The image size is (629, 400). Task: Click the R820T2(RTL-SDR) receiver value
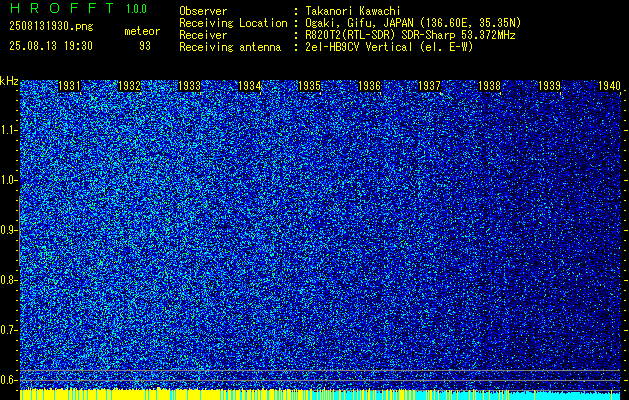(410, 35)
